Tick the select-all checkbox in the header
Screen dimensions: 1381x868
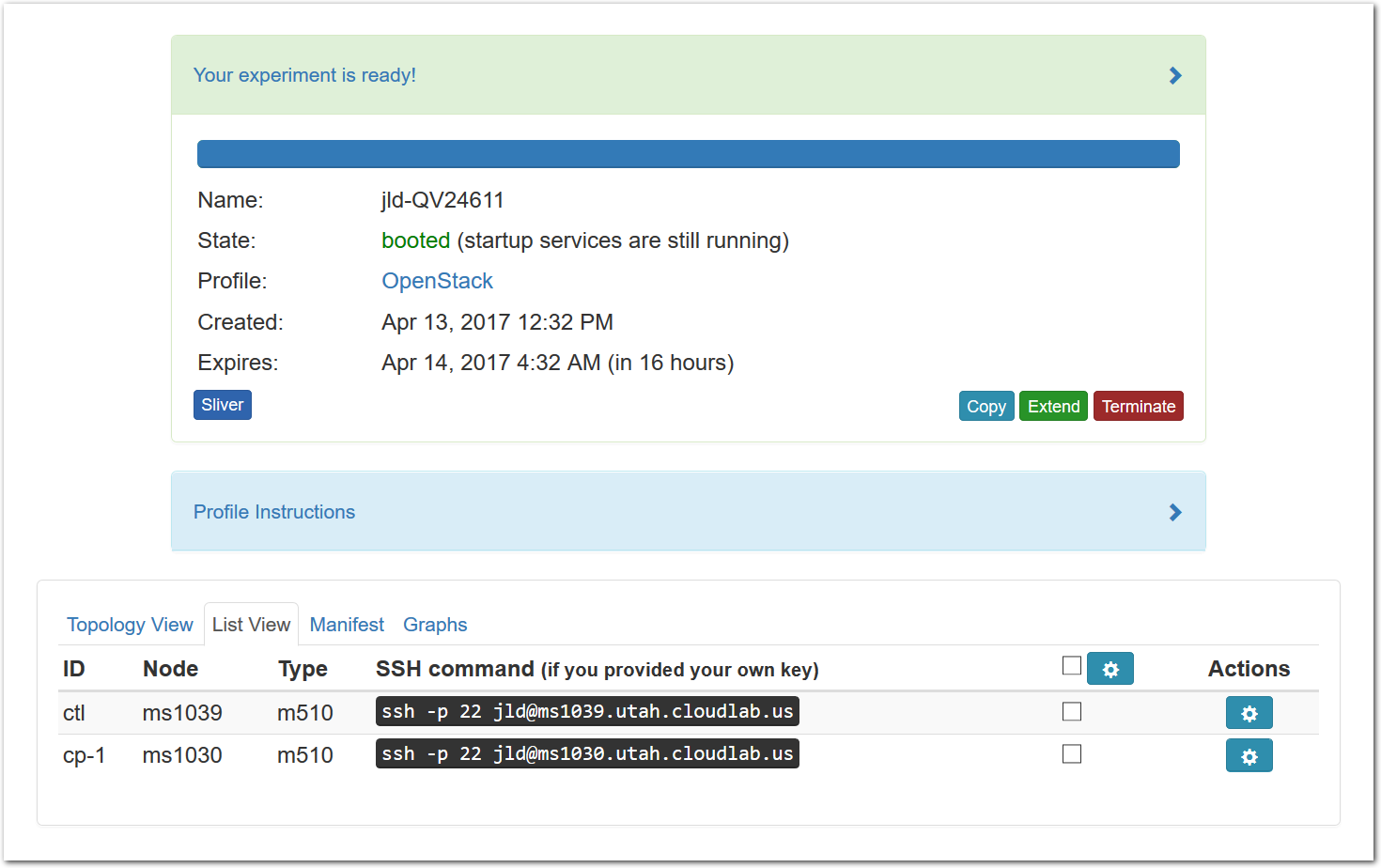[1072, 665]
